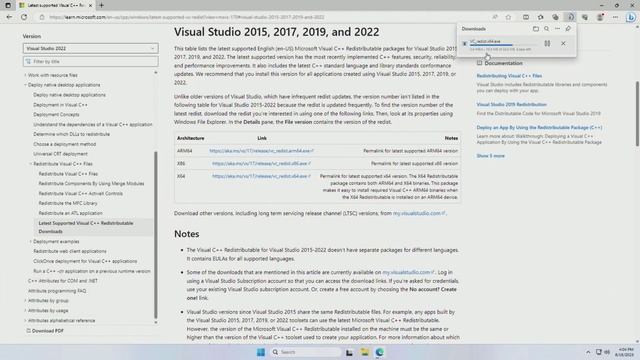Open Determine which DLLs to redistribute
Viewport: 640px width, 360px height.
point(71,134)
